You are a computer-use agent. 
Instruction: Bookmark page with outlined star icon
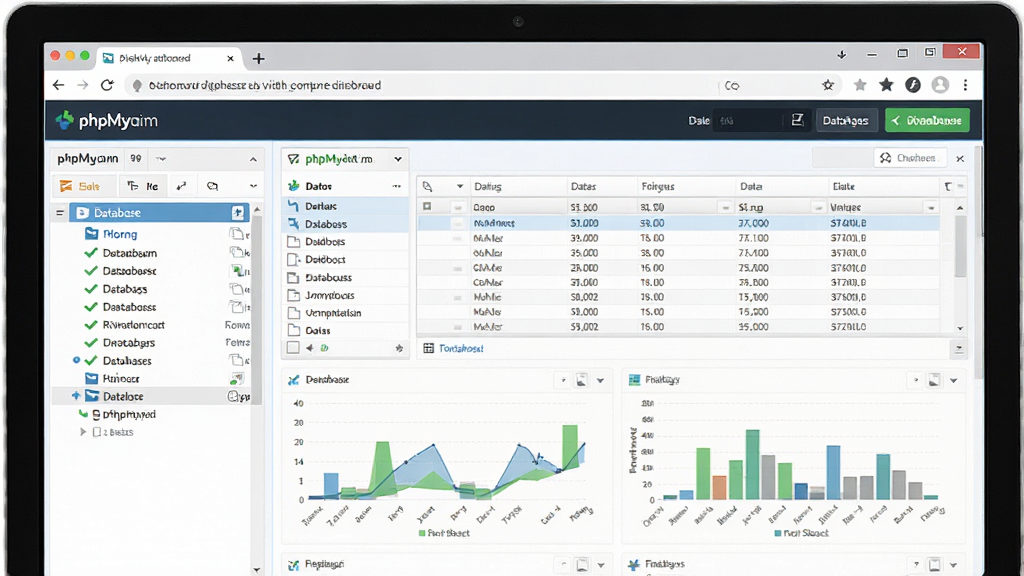(828, 85)
